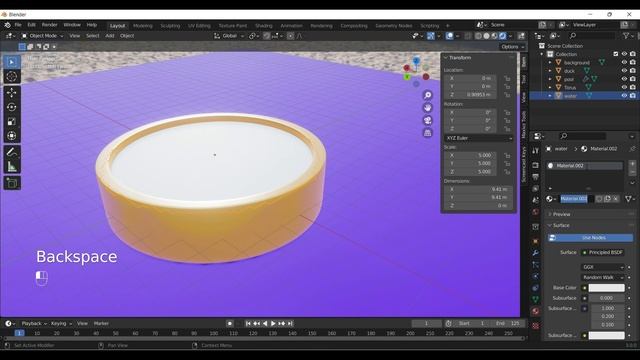This screenshot has width=640, height=360.
Task: Open the File menu
Action: 18,25
